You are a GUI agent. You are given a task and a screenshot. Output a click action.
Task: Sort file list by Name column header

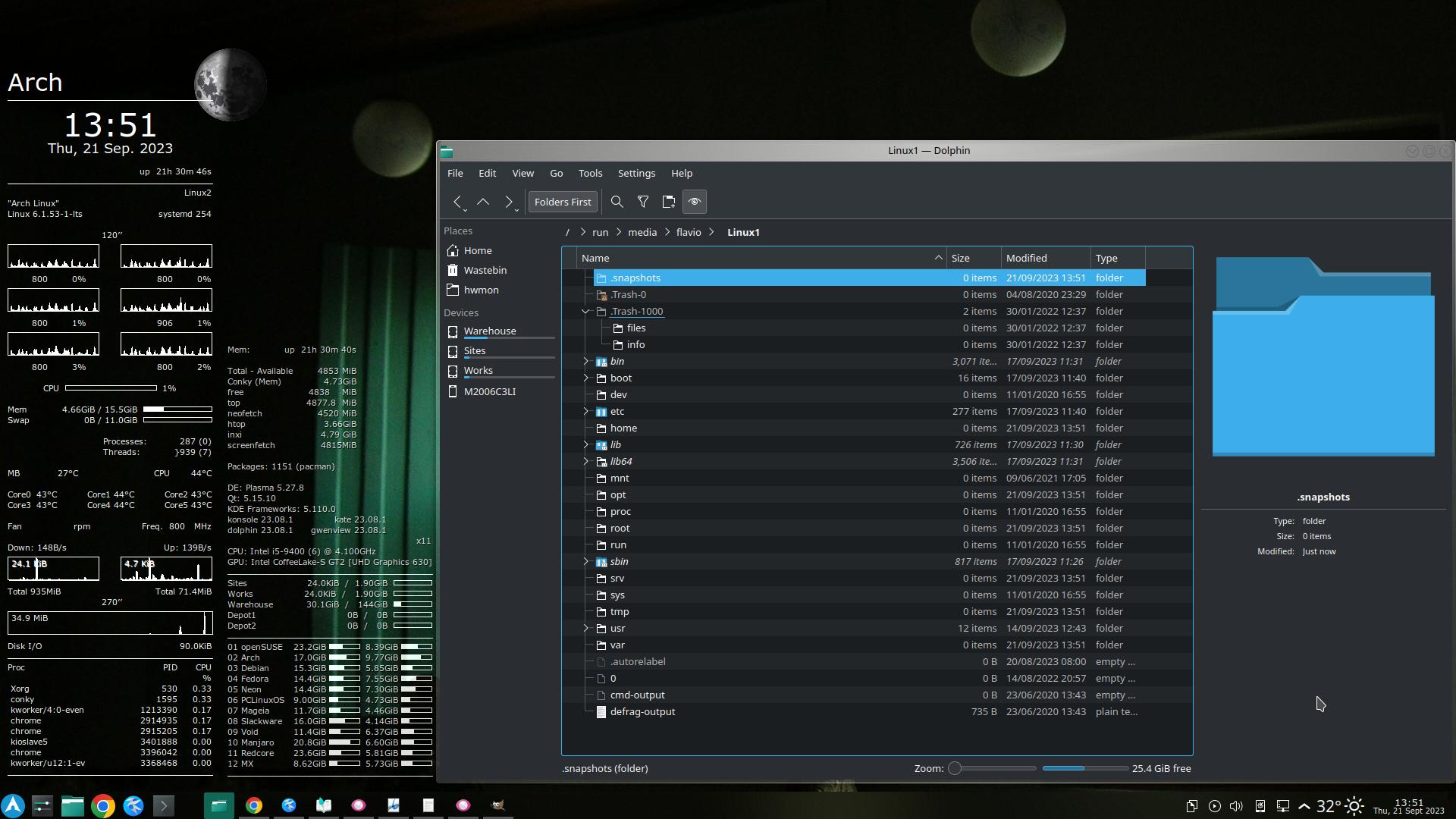pos(596,259)
